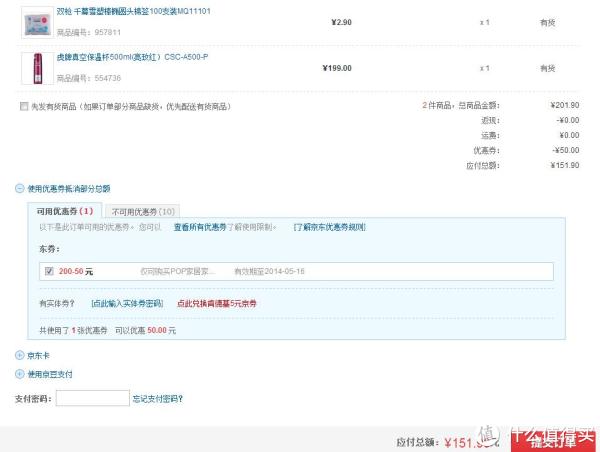Click 点此输入实体券密码 link

[x=127, y=304]
